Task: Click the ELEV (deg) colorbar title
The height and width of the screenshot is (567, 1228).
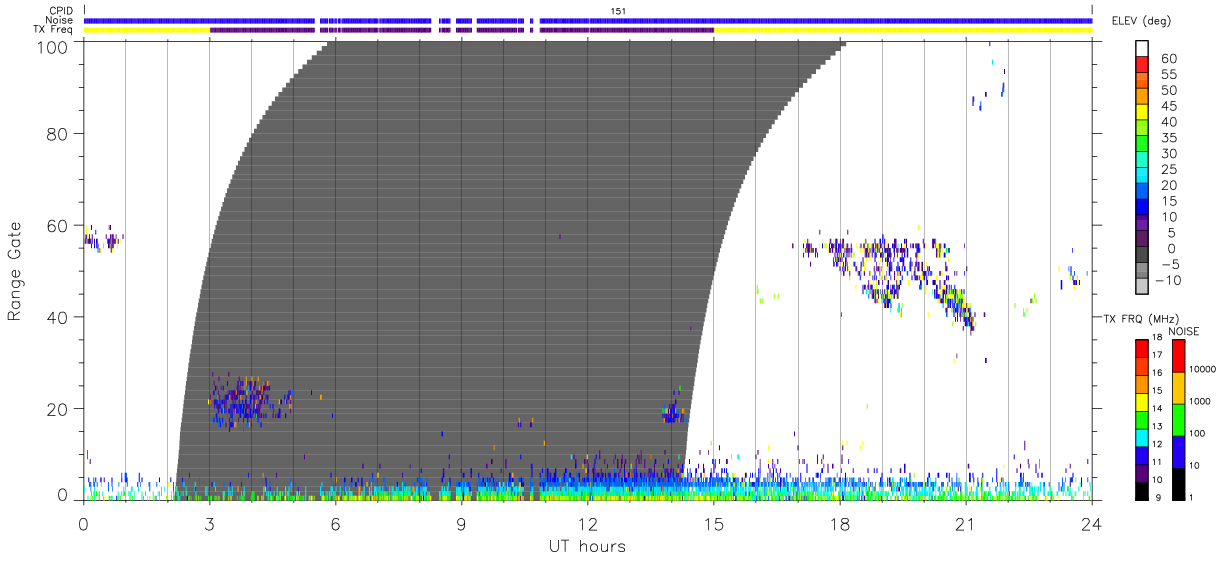Action: click(x=1142, y=21)
